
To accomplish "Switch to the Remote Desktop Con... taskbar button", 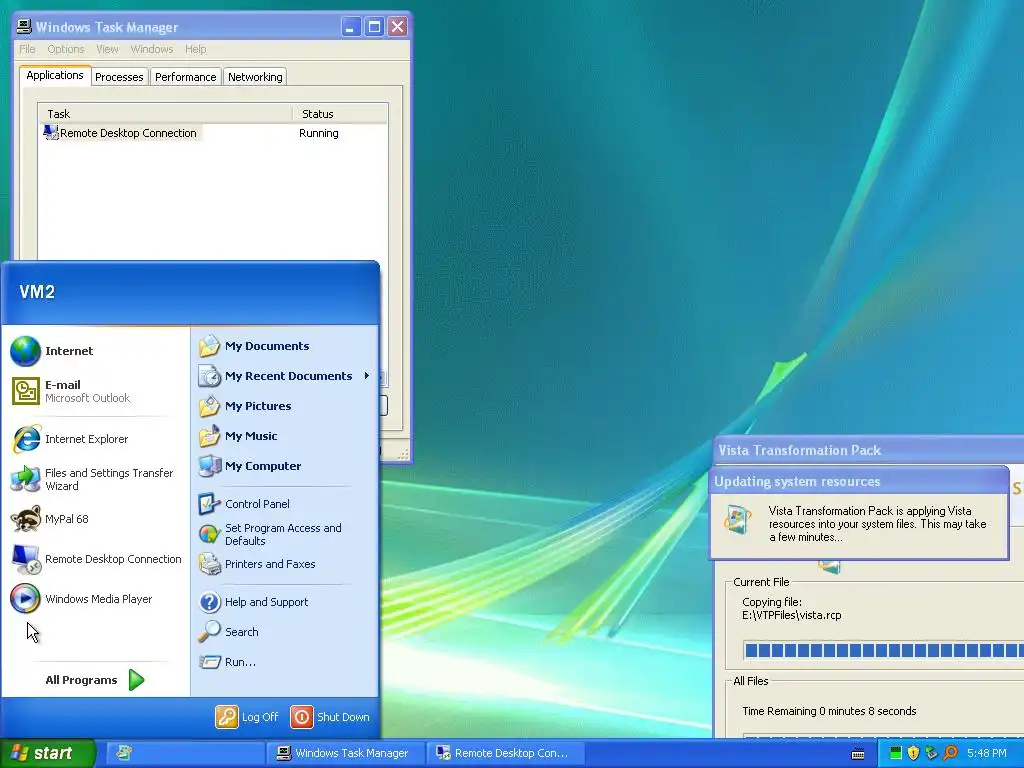I will click(x=504, y=753).
